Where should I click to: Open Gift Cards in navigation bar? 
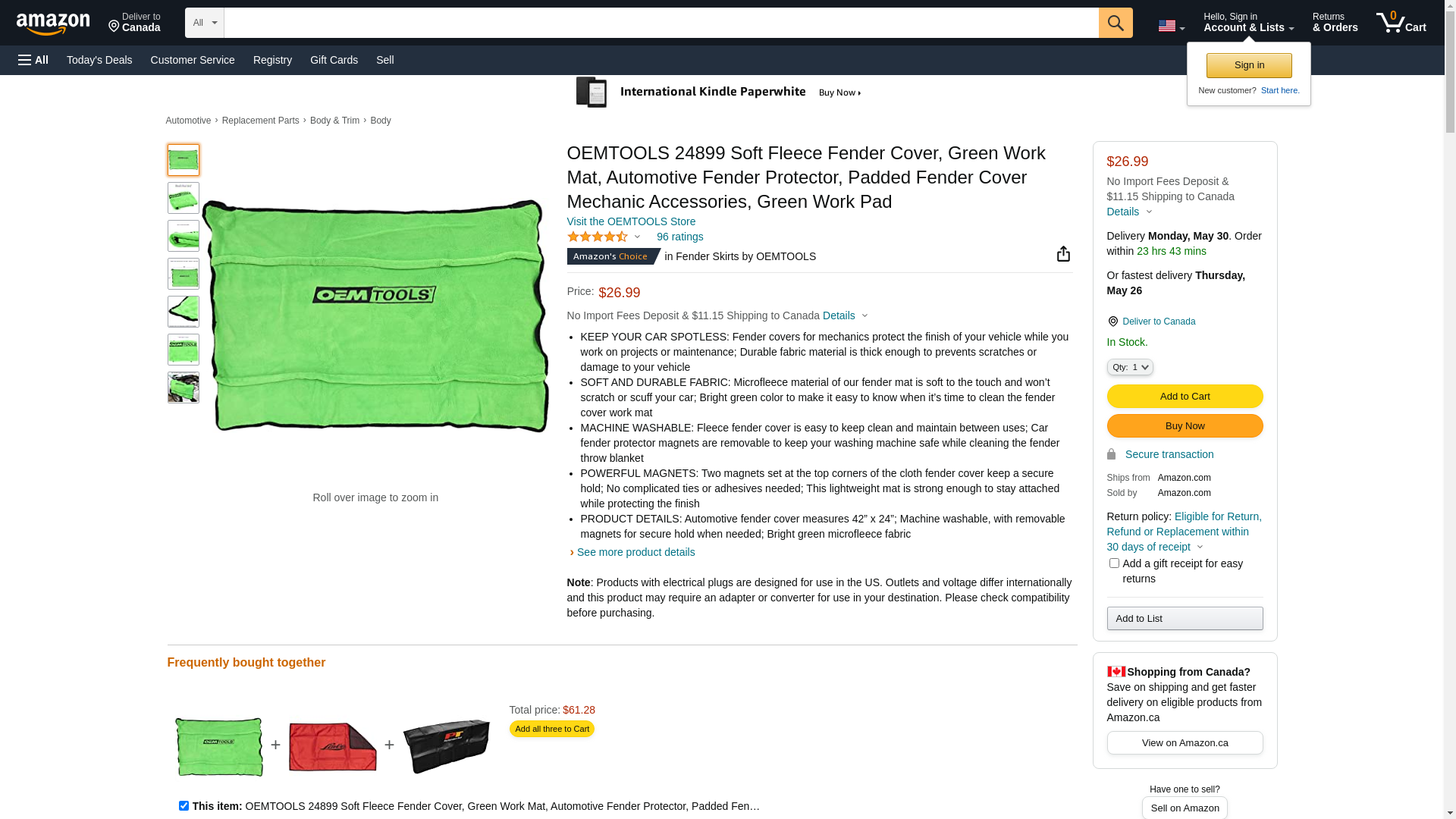[334, 60]
